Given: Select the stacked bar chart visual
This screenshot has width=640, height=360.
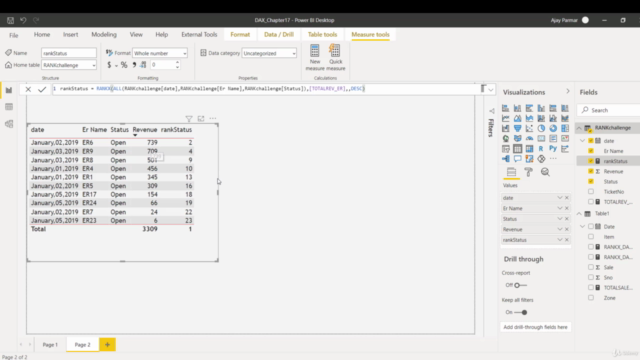Looking at the screenshot, I should [x=505, y=108].
